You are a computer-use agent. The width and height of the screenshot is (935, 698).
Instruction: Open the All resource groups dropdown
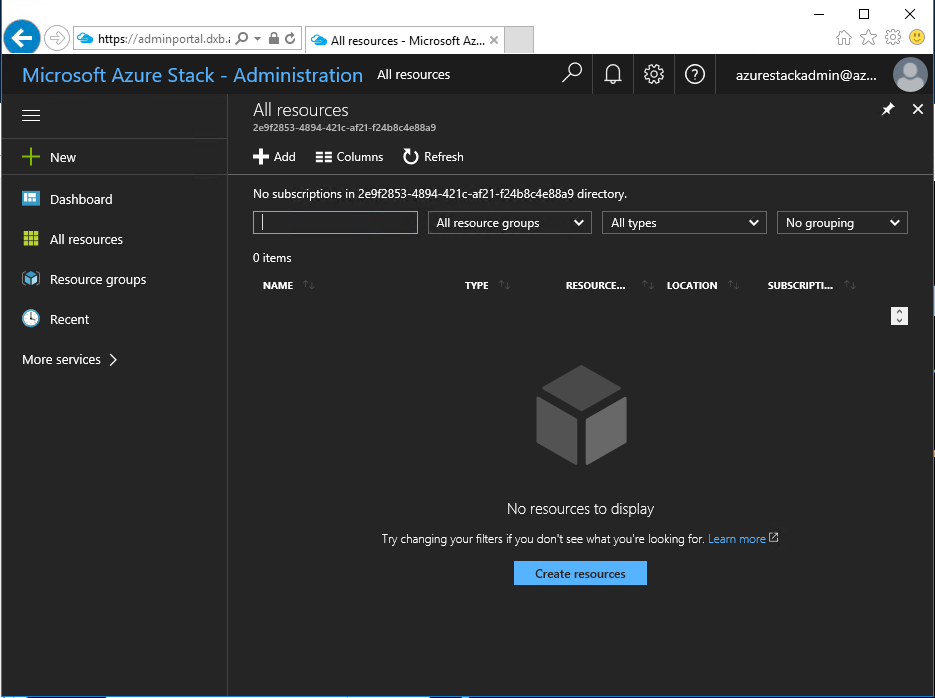point(510,222)
